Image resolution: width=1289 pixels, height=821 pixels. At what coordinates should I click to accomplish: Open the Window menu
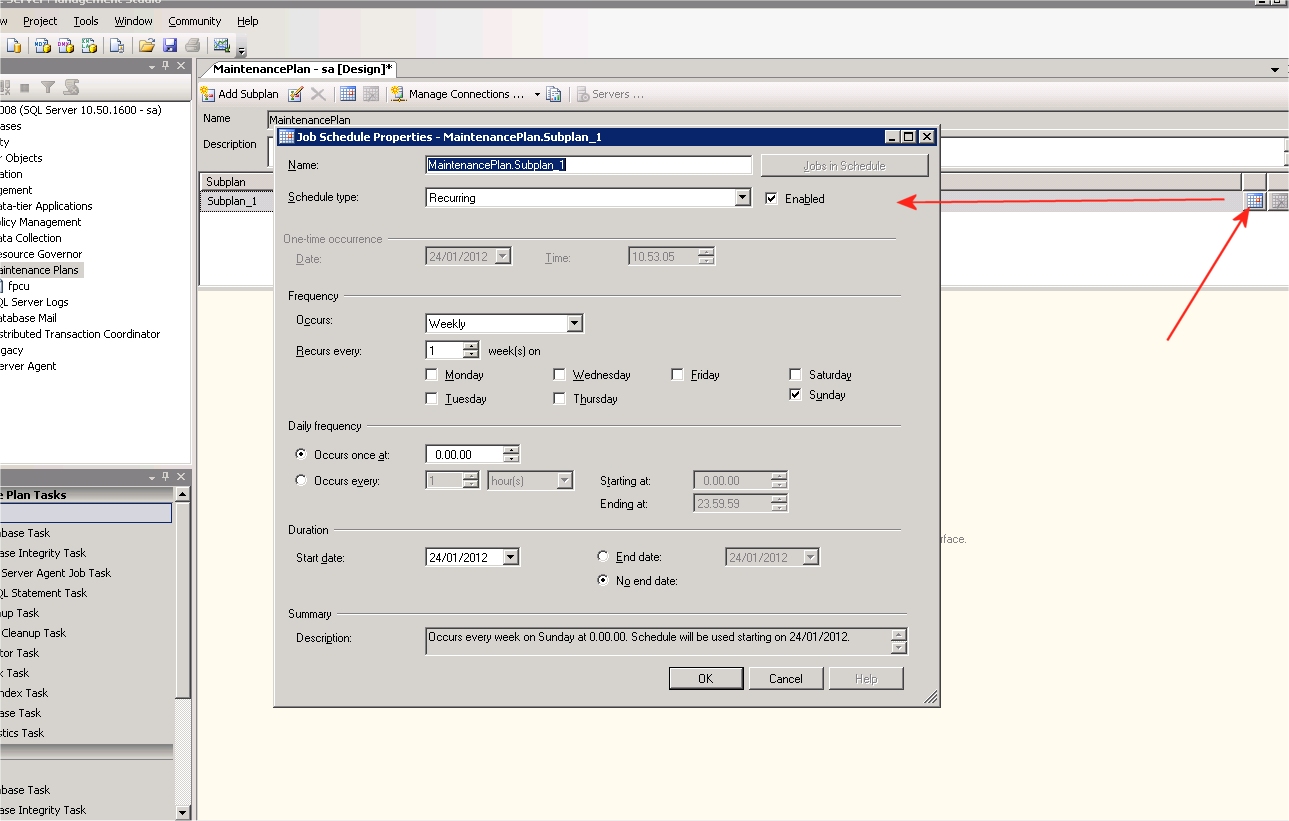134,21
